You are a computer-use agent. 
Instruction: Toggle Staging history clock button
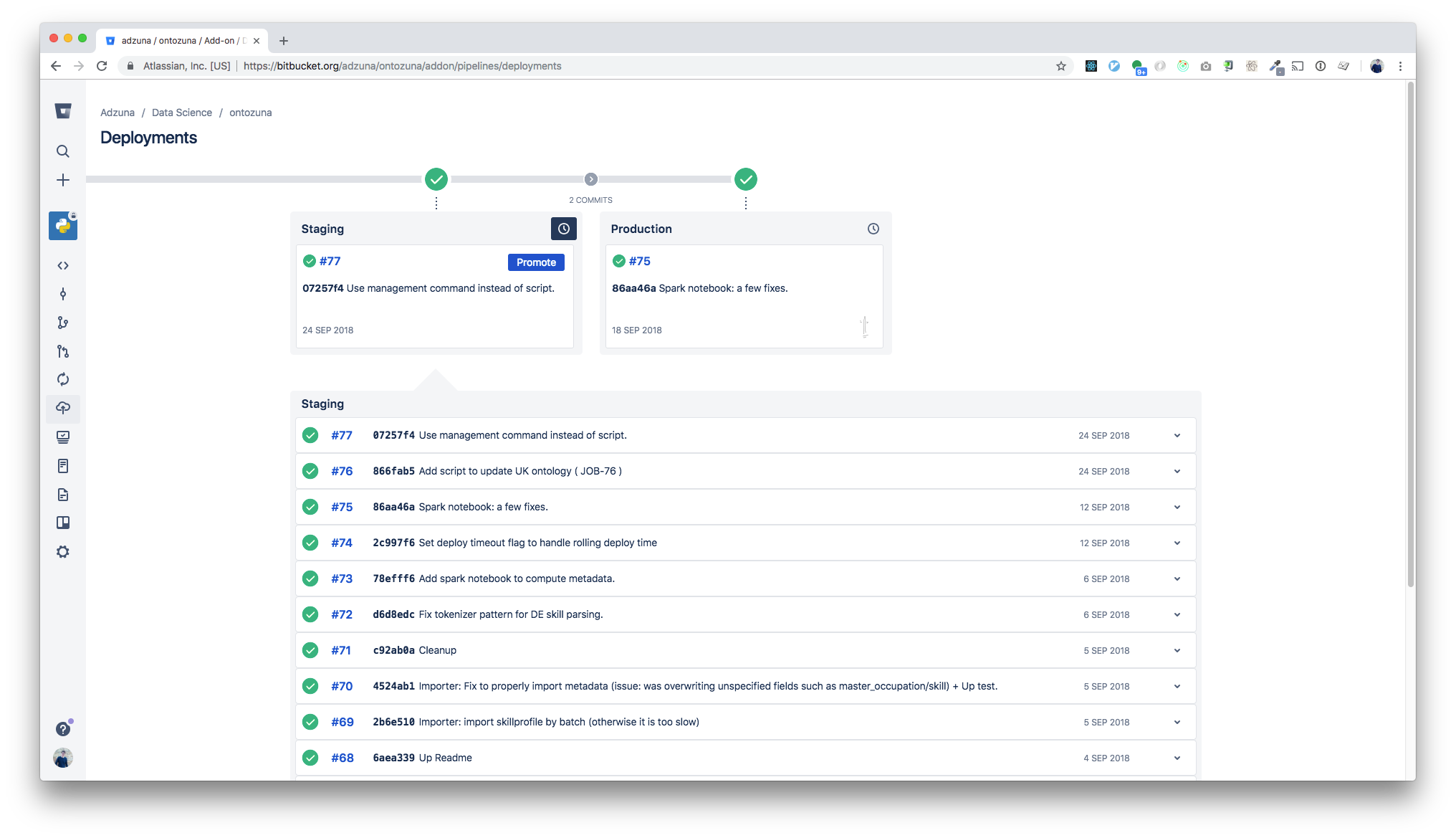pos(563,229)
